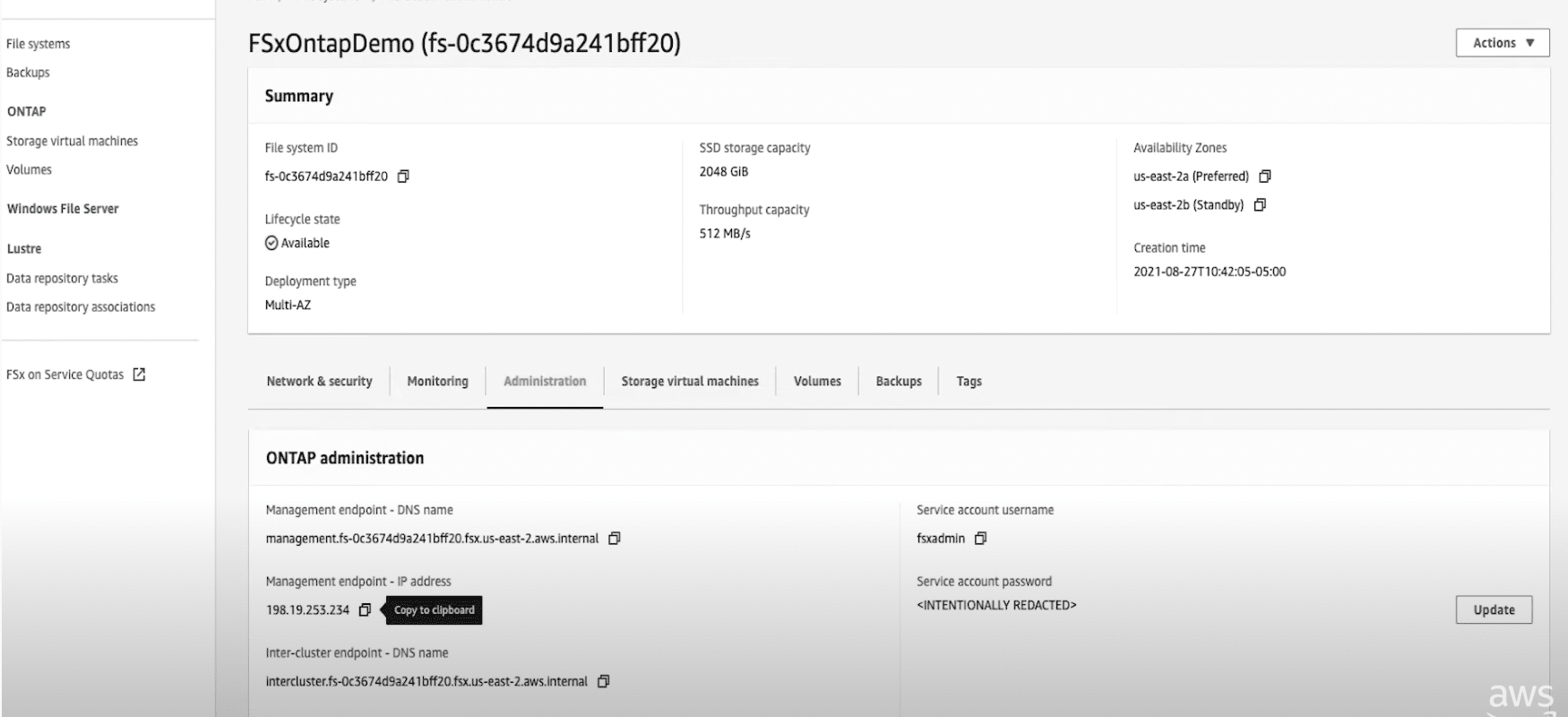Copy management endpoint IP address 198.19.253.234
This screenshot has width=1568, height=717.
point(365,610)
